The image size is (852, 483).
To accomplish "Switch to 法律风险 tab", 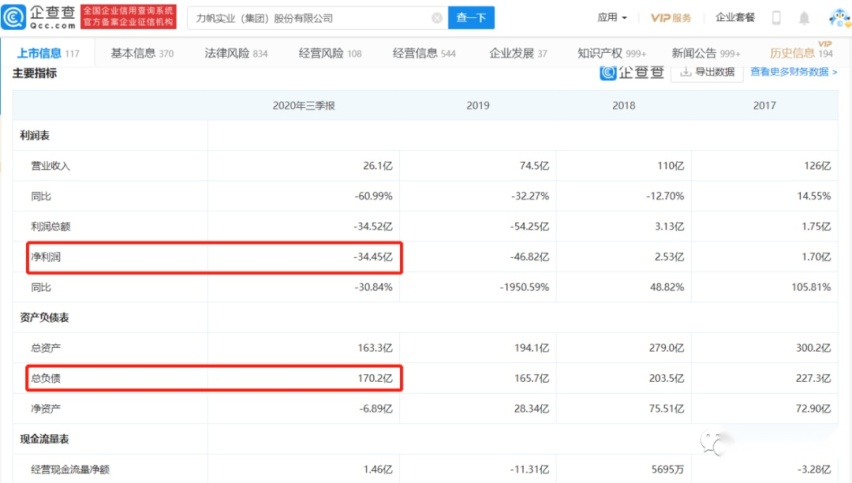I will coord(236,53).
